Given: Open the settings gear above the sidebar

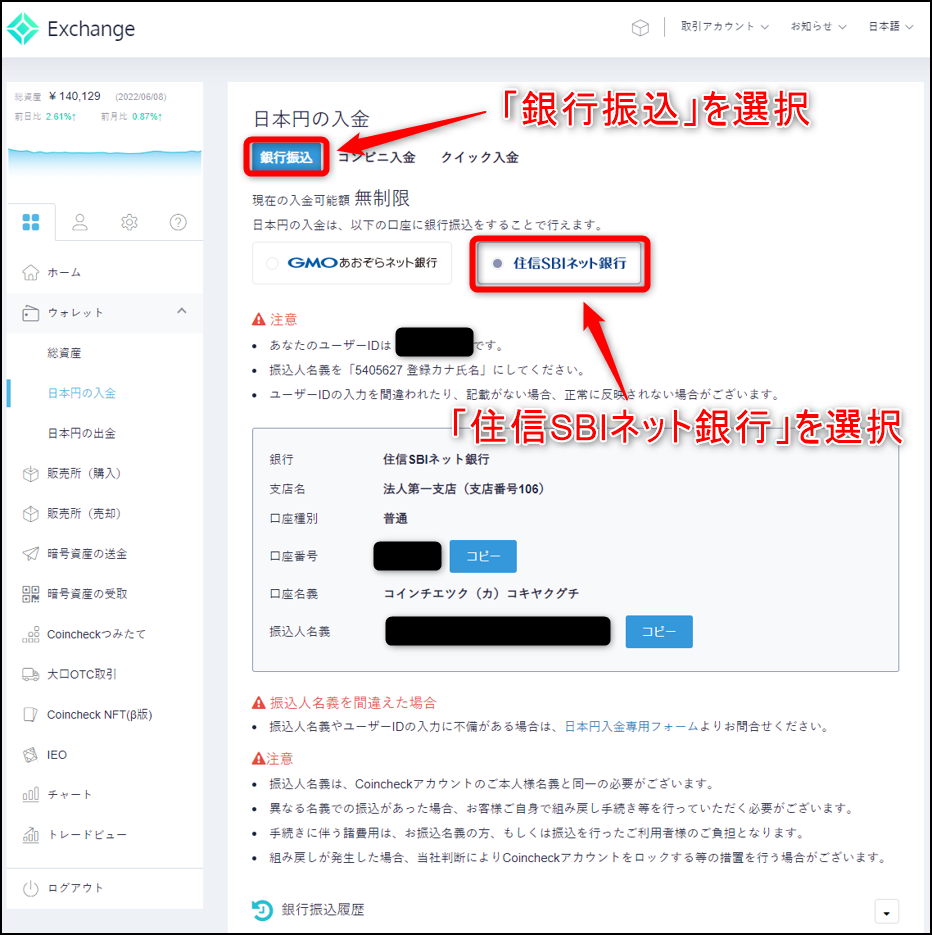Looking at the screenshot, I should pos(128,222).
